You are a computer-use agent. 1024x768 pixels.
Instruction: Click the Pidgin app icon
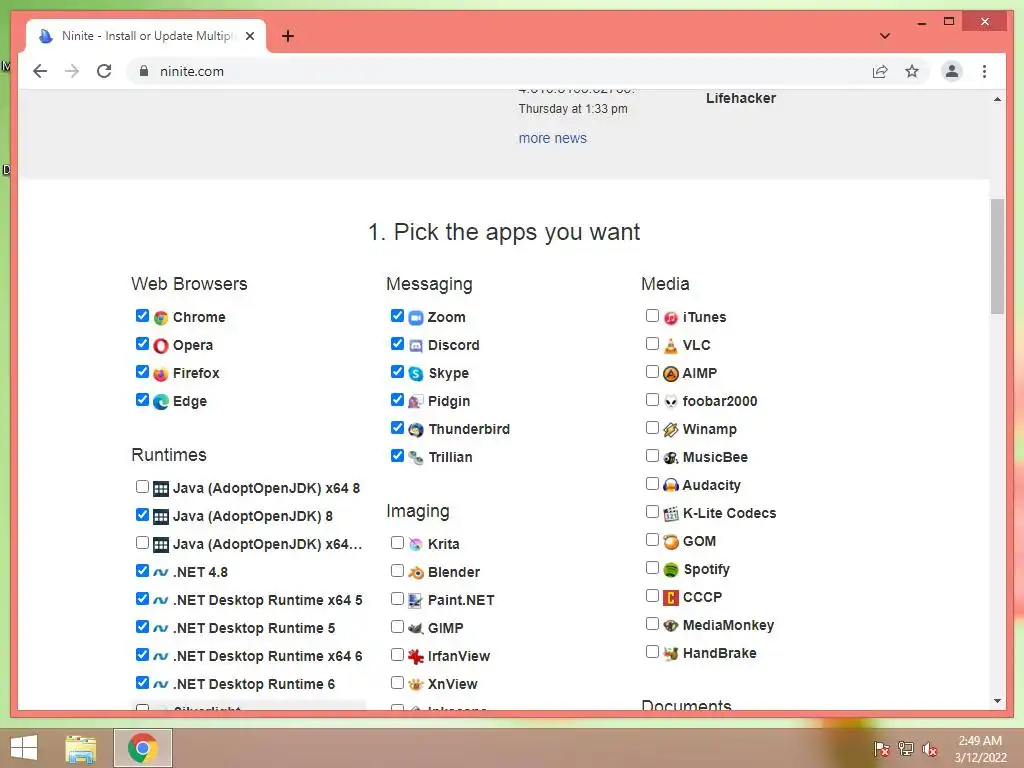[416, 402]
